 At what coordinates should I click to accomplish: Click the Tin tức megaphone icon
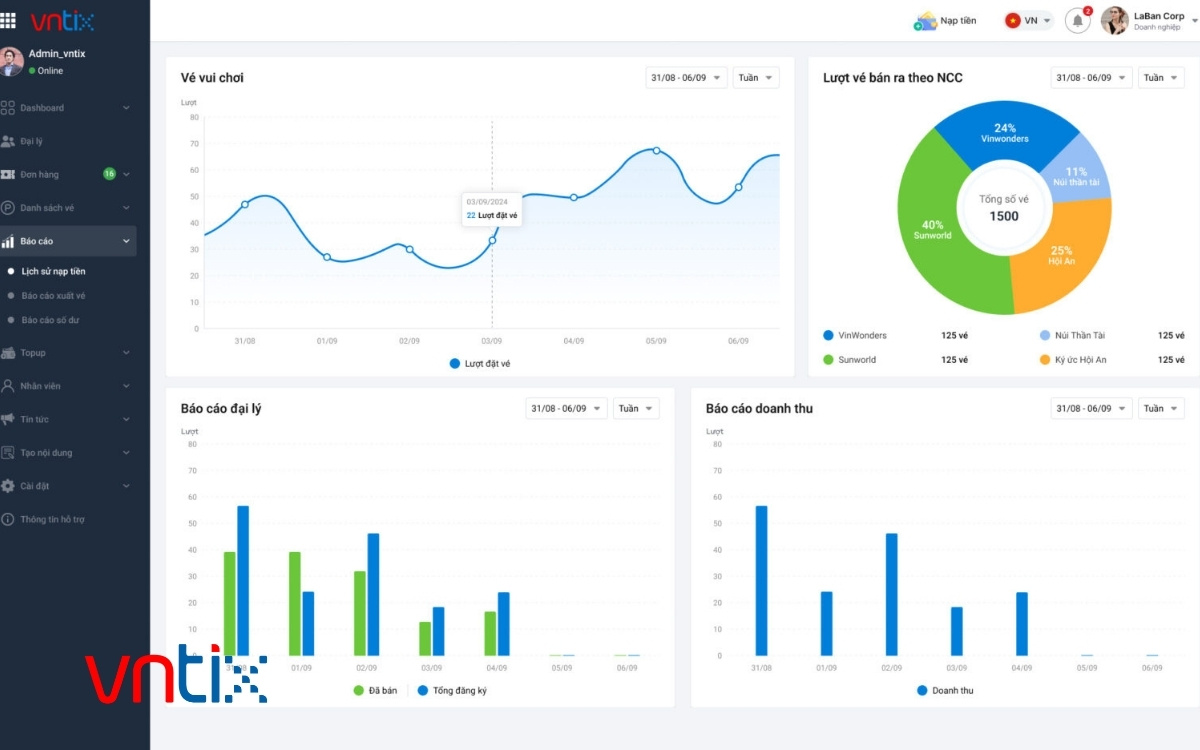click(9, 419)
